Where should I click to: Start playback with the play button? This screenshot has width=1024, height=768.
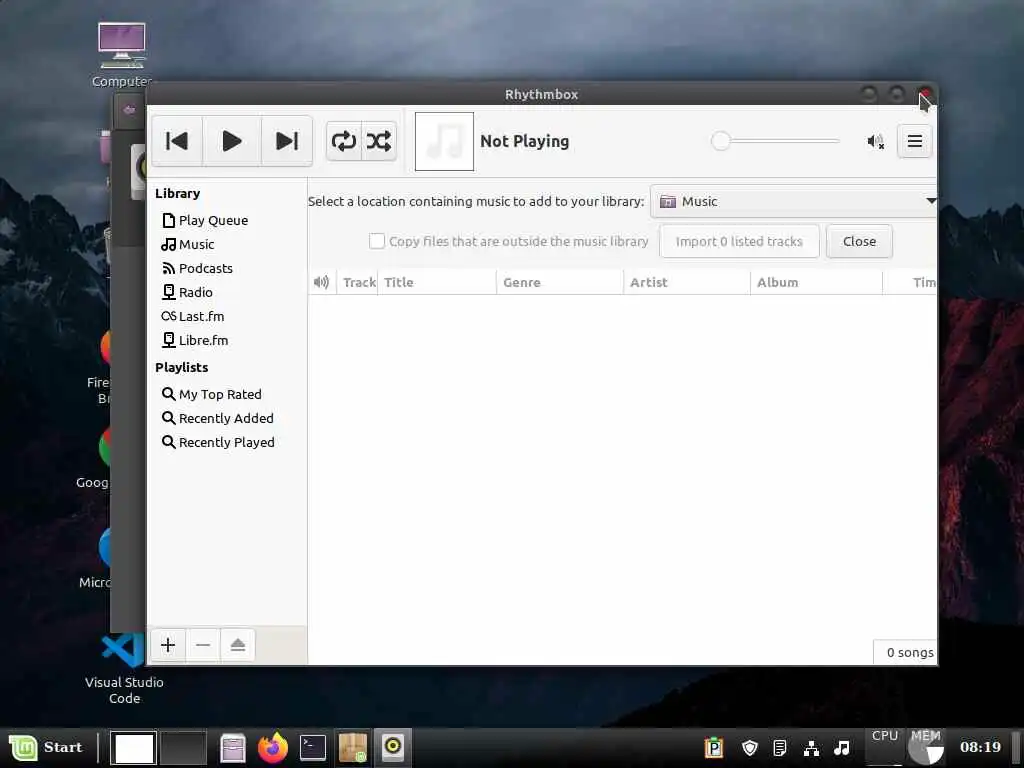pyautogui.click(x=232, y=141)
